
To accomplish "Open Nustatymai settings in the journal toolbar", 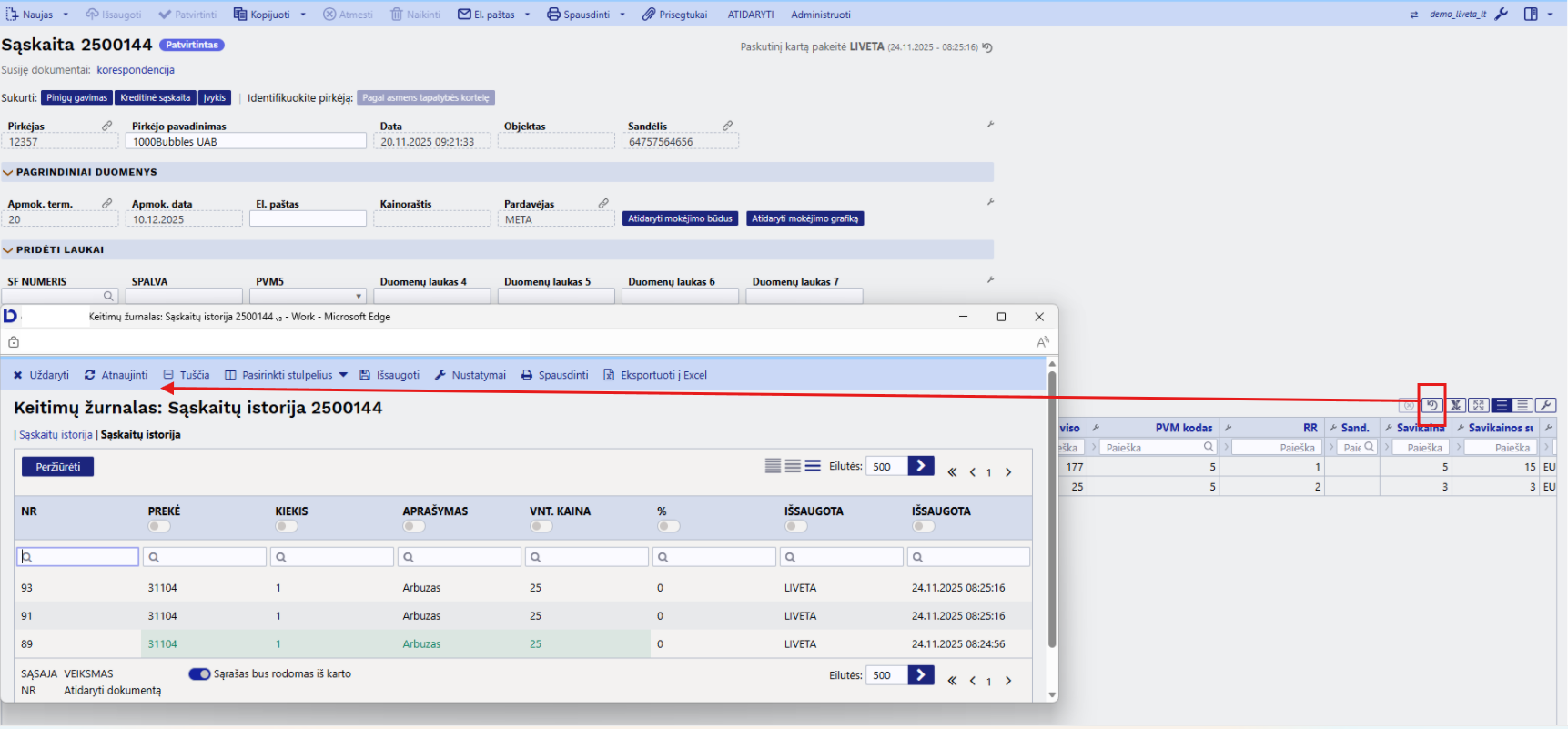I will click(470, 375).
